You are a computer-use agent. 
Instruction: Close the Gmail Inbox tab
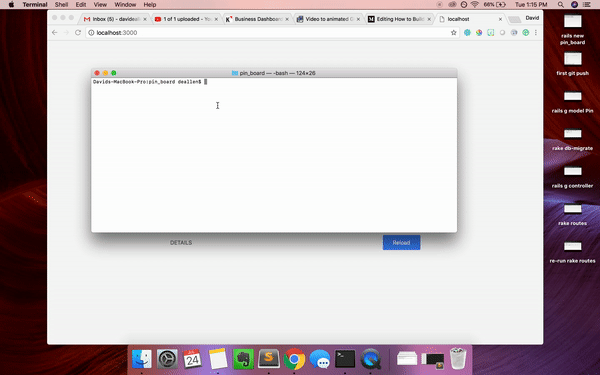click(145, 19)
